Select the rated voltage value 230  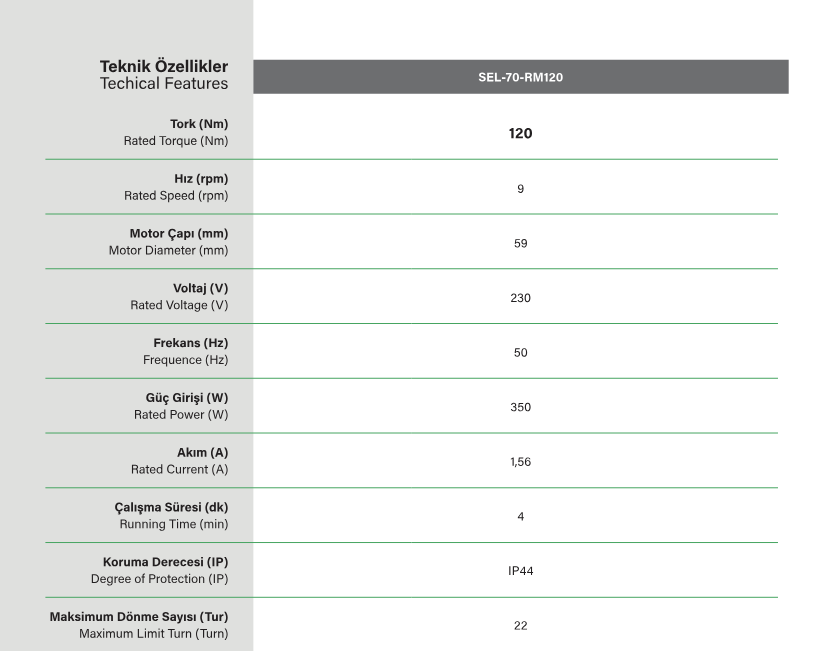(520, 298)
